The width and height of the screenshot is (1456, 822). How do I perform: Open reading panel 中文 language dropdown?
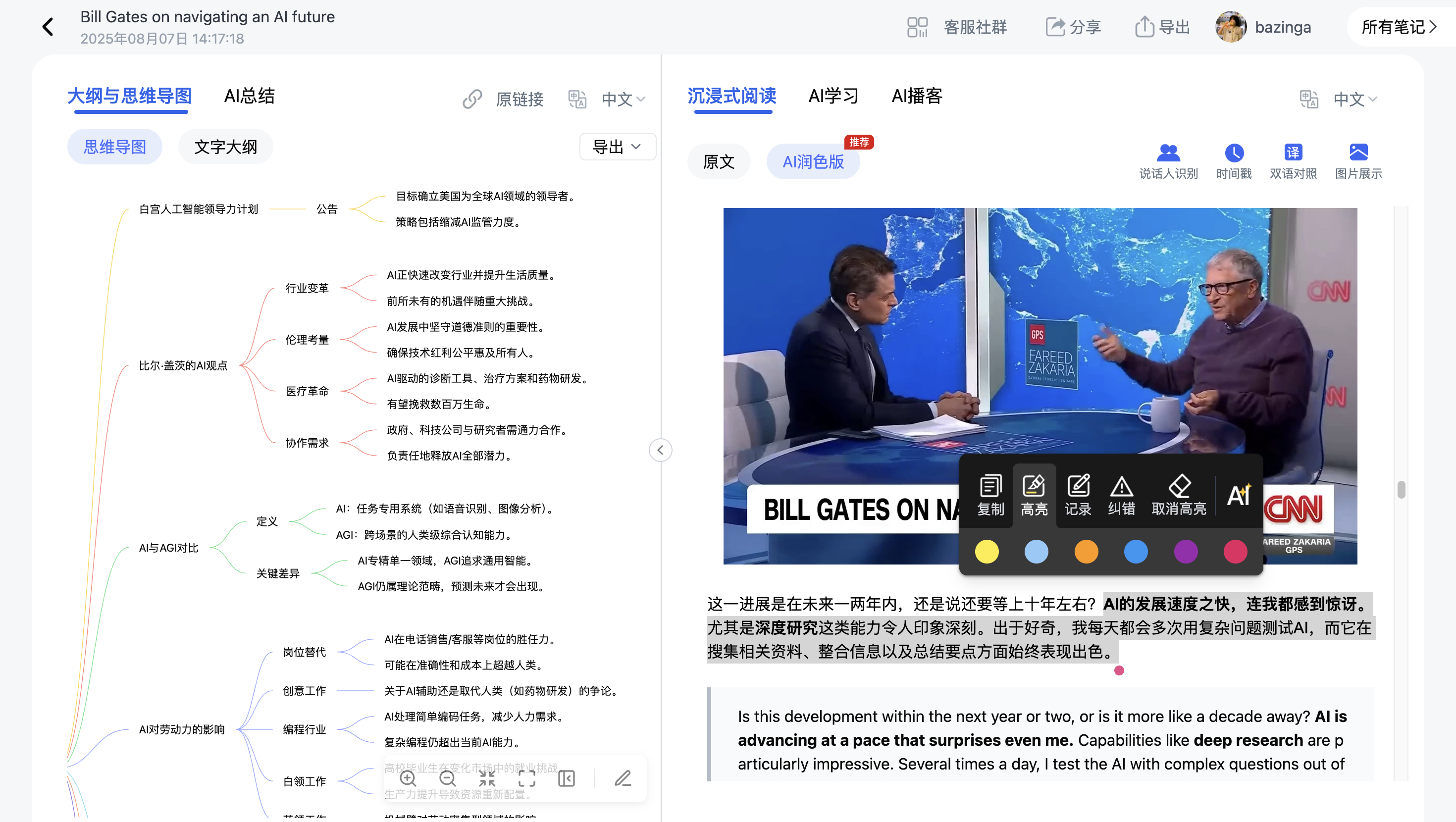click(1355, 99)
